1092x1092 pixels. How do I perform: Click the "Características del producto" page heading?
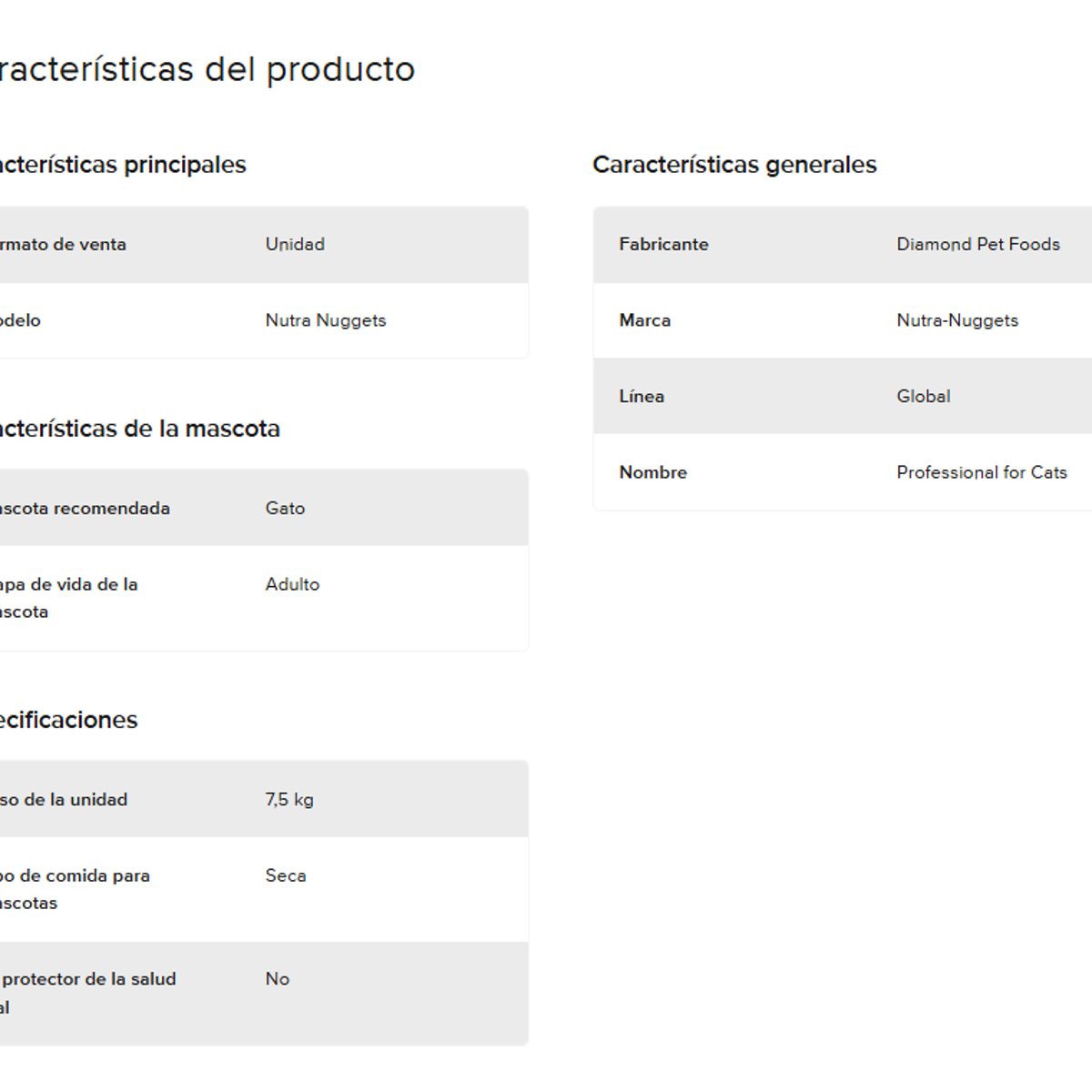207,69
